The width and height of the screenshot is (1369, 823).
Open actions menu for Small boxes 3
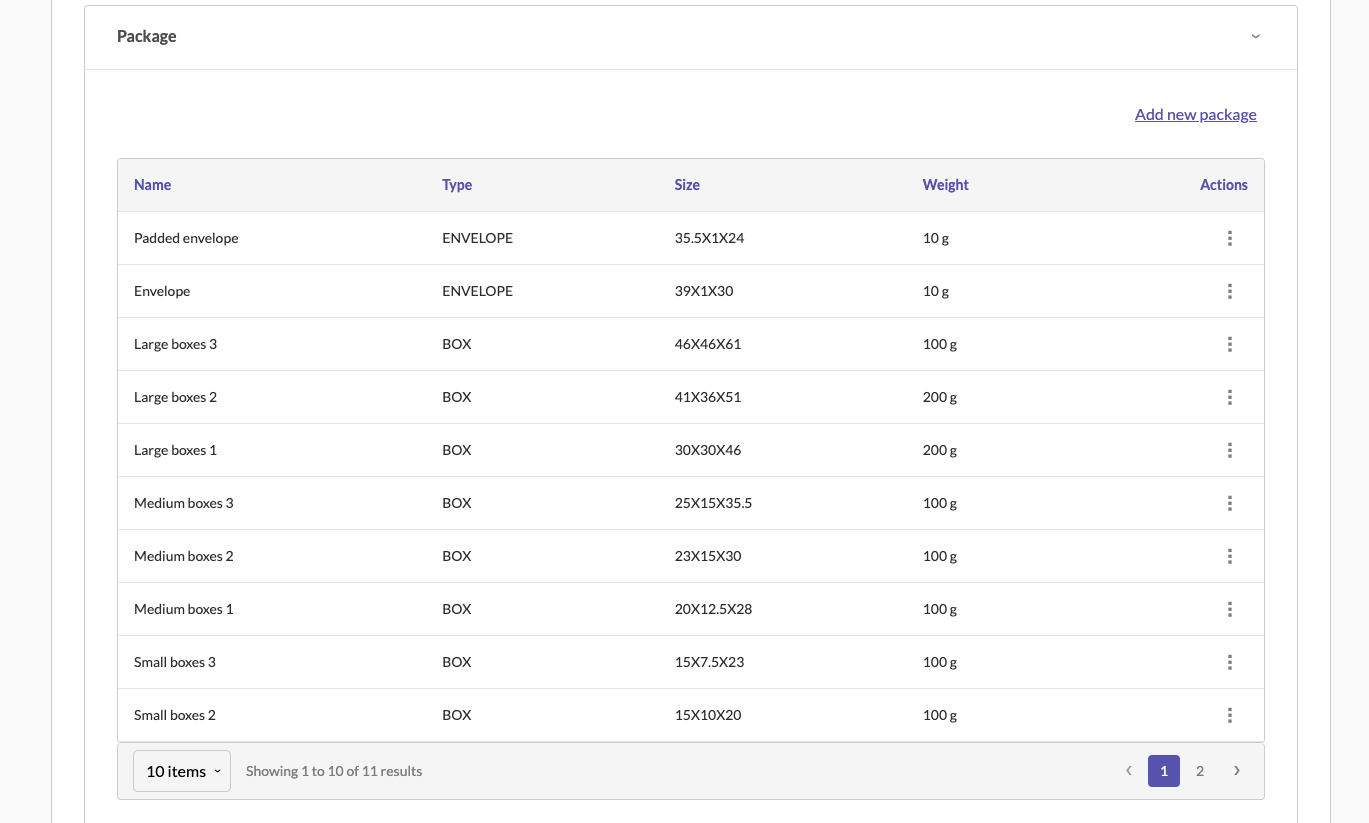point(1229,662)
